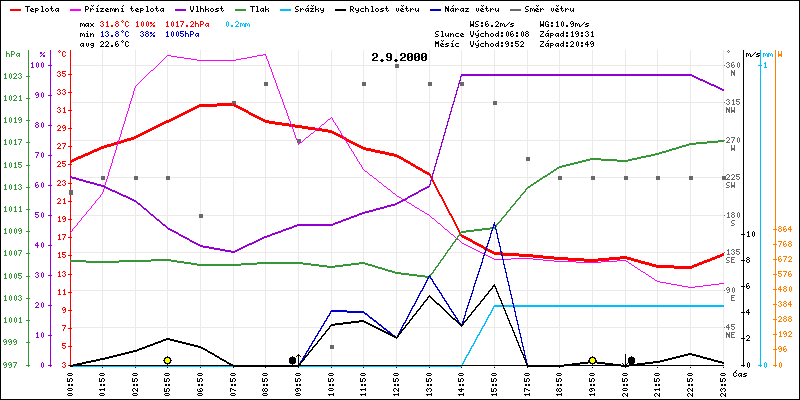
Task: Click the Slunce sunrise time 06:08
Action: point(518,33)
